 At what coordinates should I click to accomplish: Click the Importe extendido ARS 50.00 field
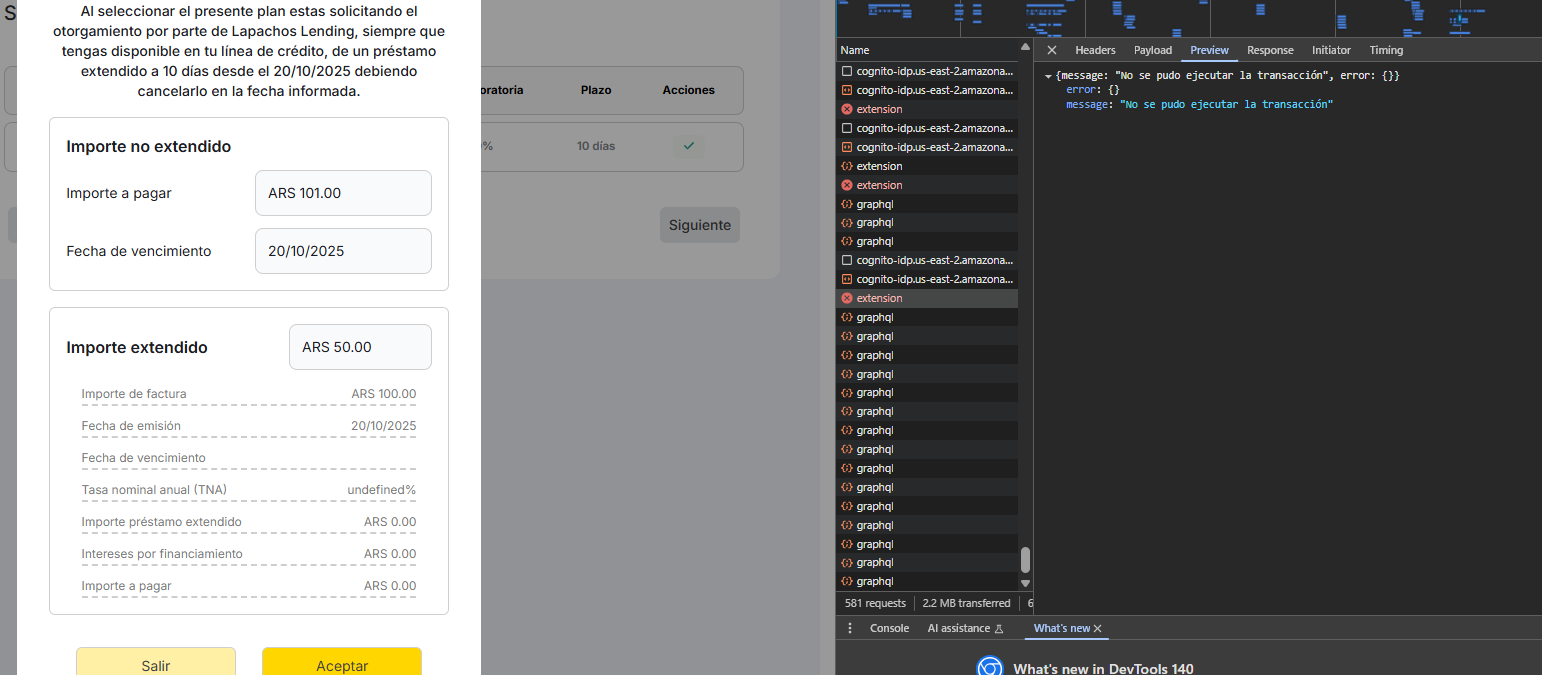coord(360,347)
